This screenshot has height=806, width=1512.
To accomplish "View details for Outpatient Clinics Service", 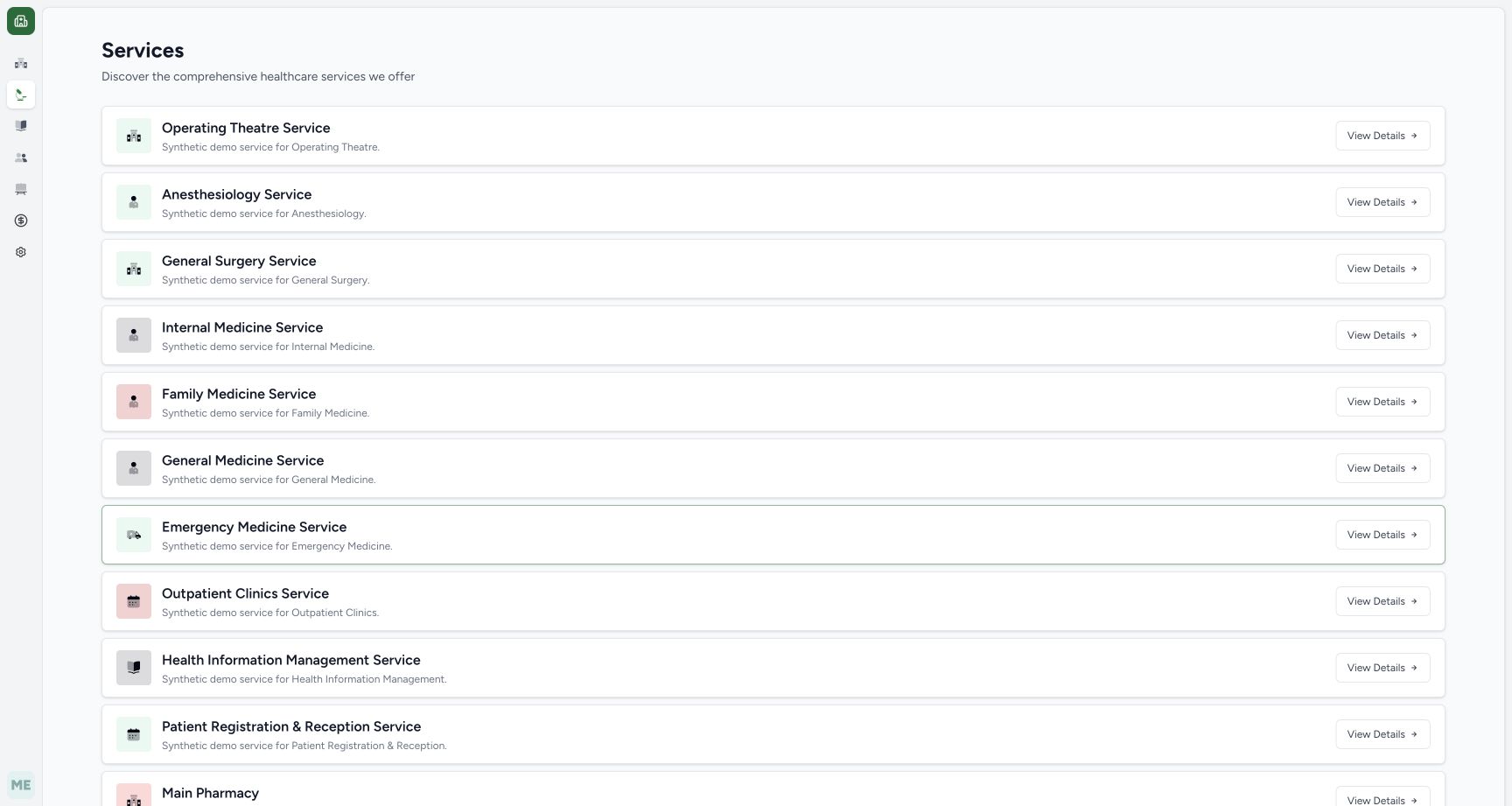I will 1382,601.
